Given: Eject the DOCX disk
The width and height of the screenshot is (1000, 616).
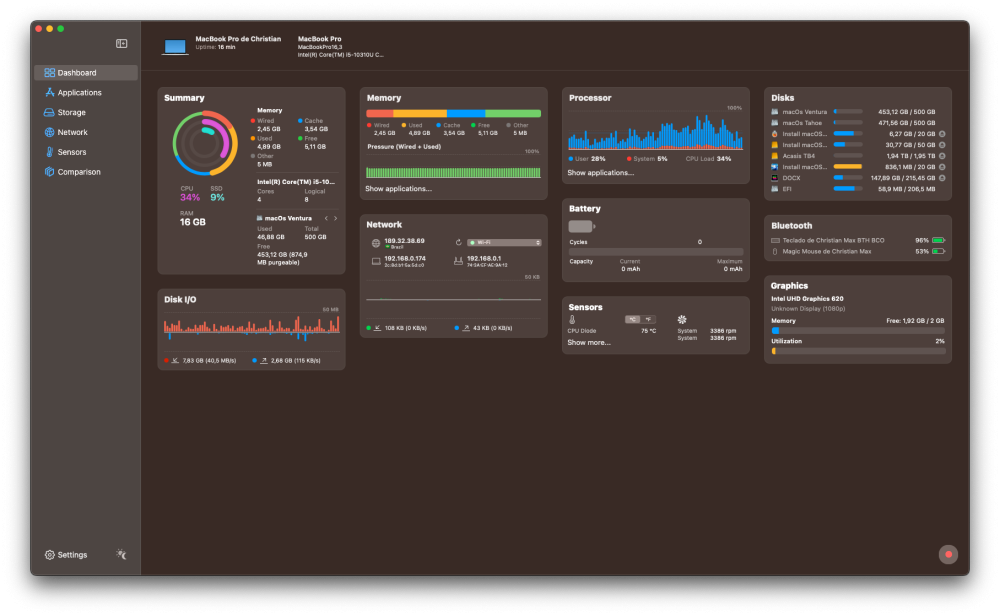Looking at the screenshot, I should 942,178.
